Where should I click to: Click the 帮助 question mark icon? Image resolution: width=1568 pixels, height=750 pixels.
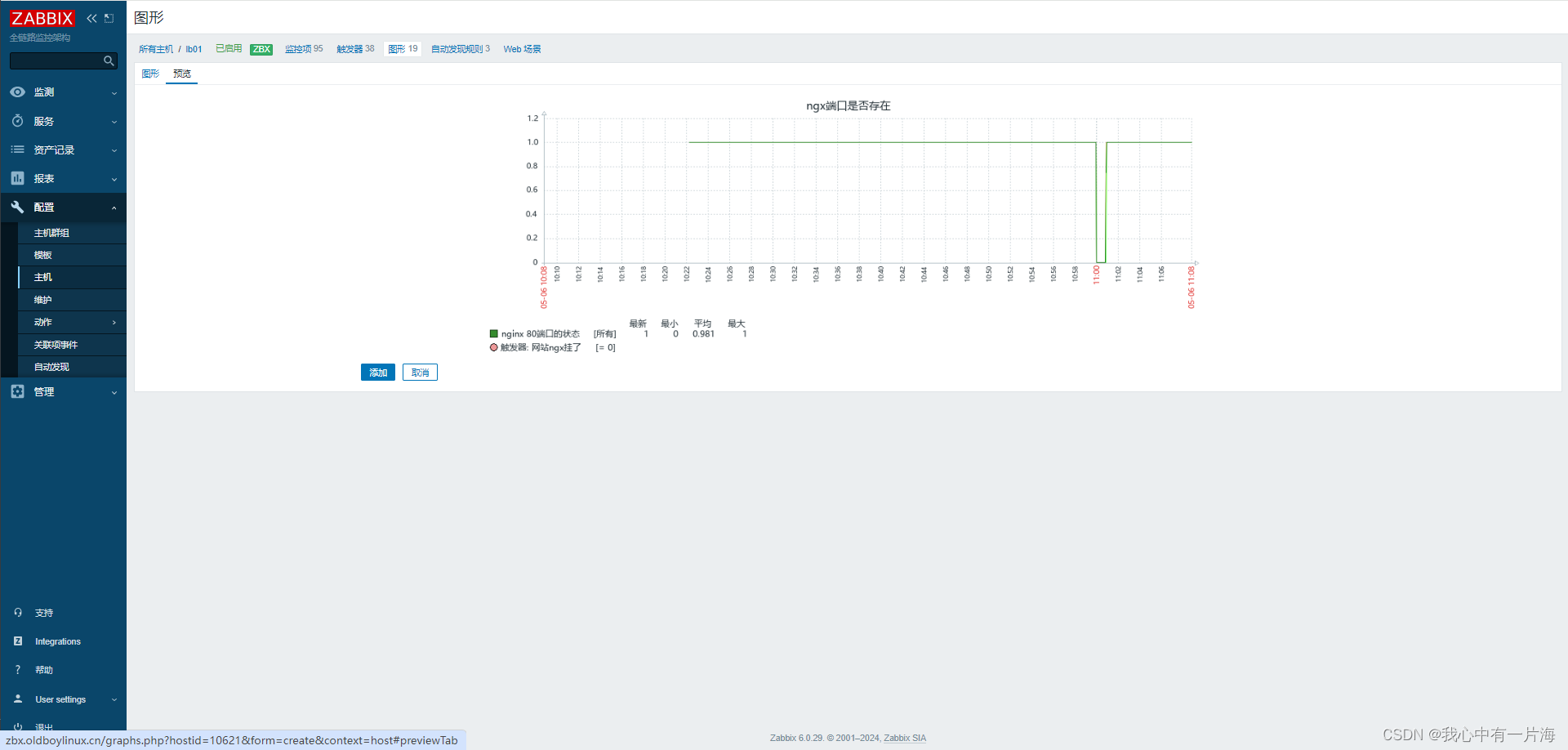(x=18, y=670)
